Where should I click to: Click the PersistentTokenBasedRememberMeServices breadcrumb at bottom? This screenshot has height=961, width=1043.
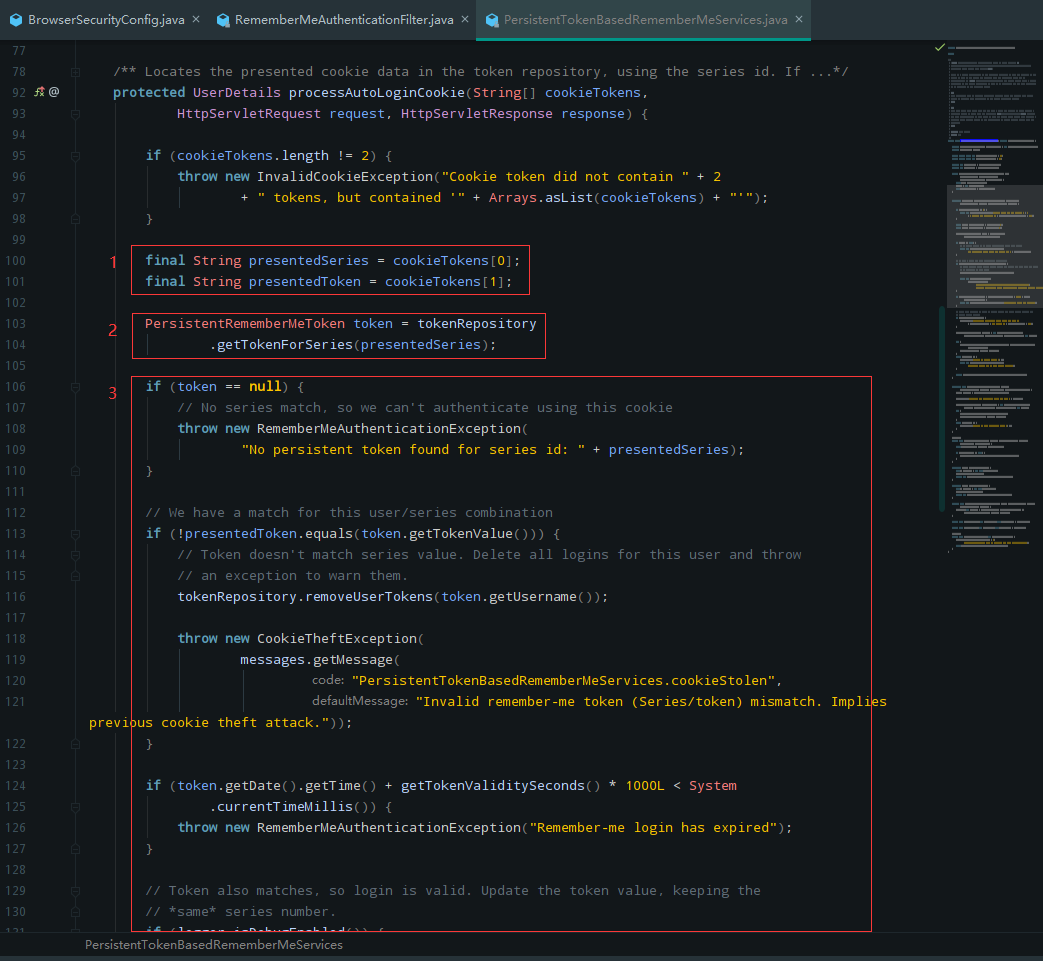[213, 945]
